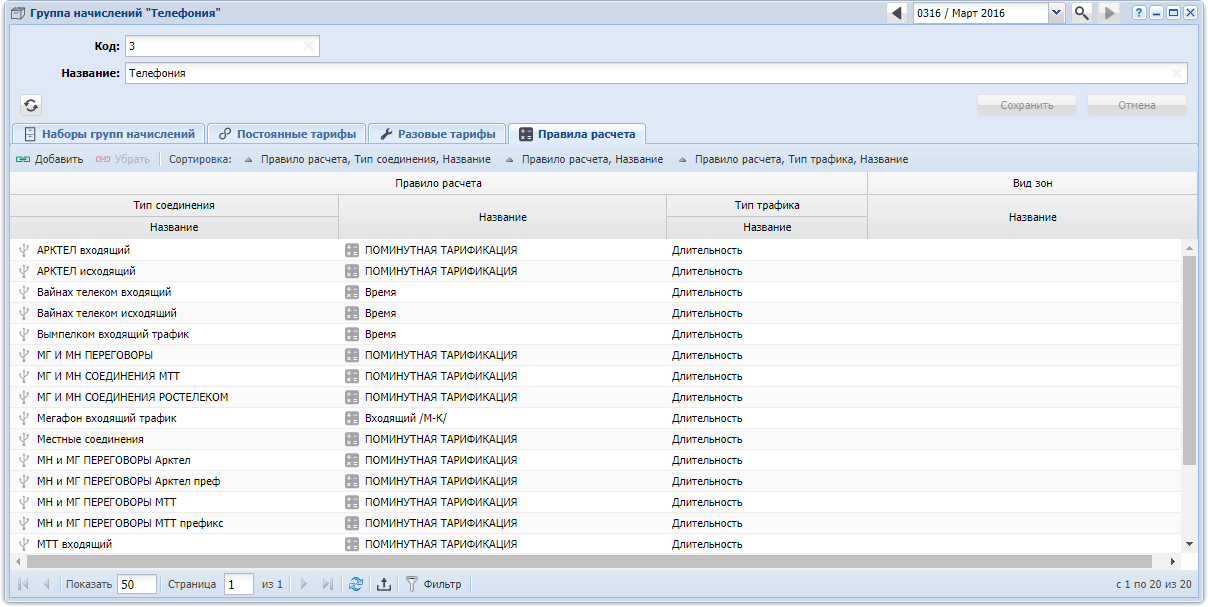
Task: Click Входящий /М-К/ rule cell
Action: click(x=503, y=418)
